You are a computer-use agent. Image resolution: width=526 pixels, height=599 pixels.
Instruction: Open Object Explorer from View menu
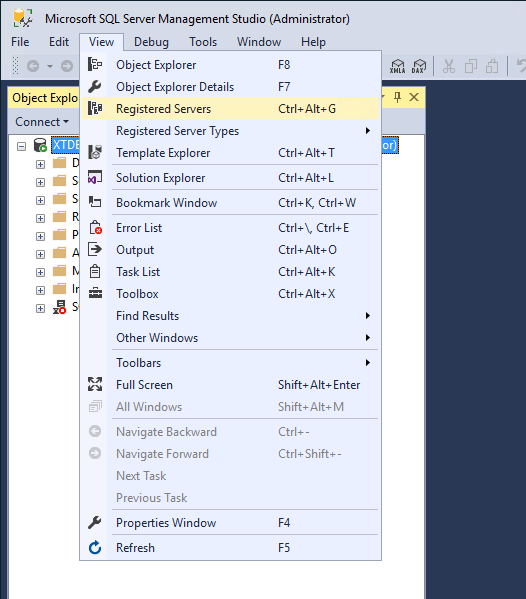(x=230, y=65)
